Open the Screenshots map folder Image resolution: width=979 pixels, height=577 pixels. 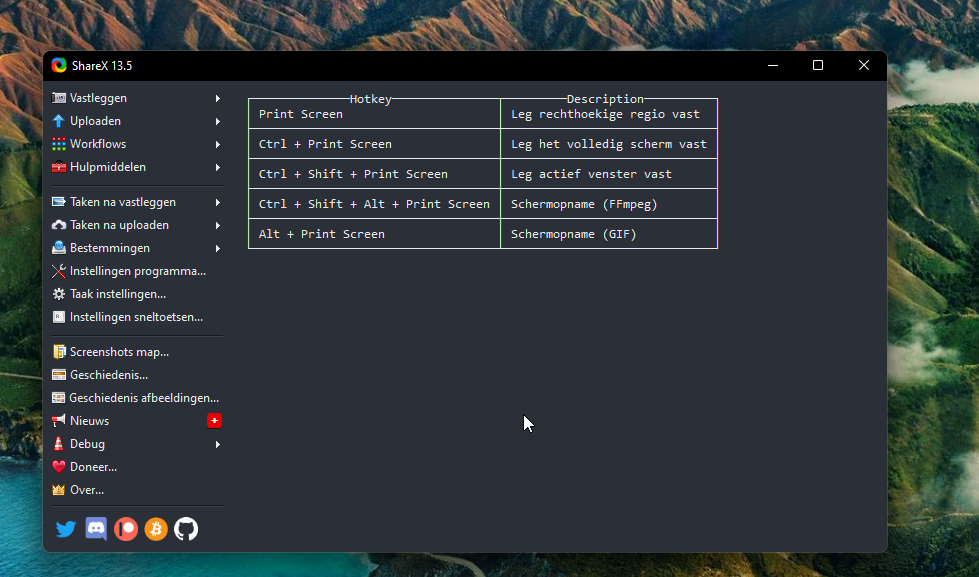[x=118, y=352]
